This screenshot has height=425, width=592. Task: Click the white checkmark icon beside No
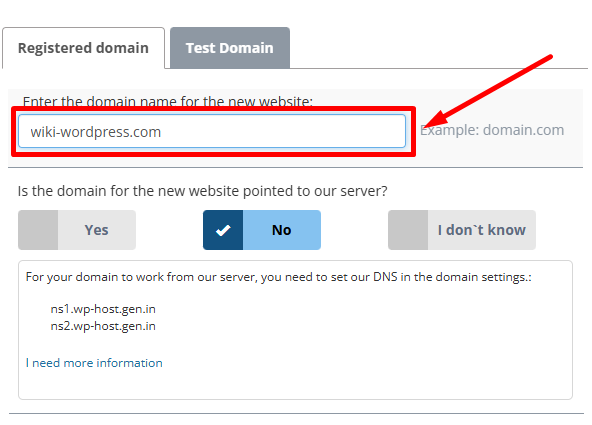(x=223, y=230)
